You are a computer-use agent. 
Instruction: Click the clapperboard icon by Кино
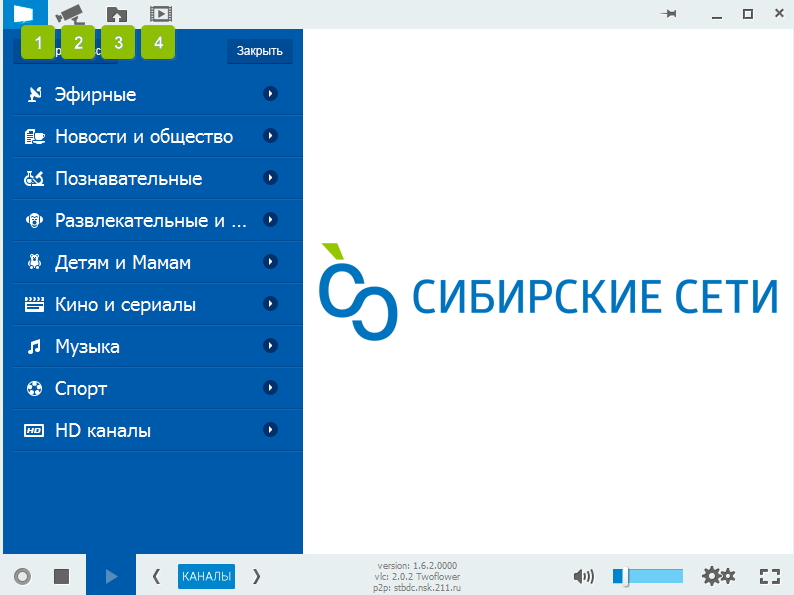click(34, 304)
